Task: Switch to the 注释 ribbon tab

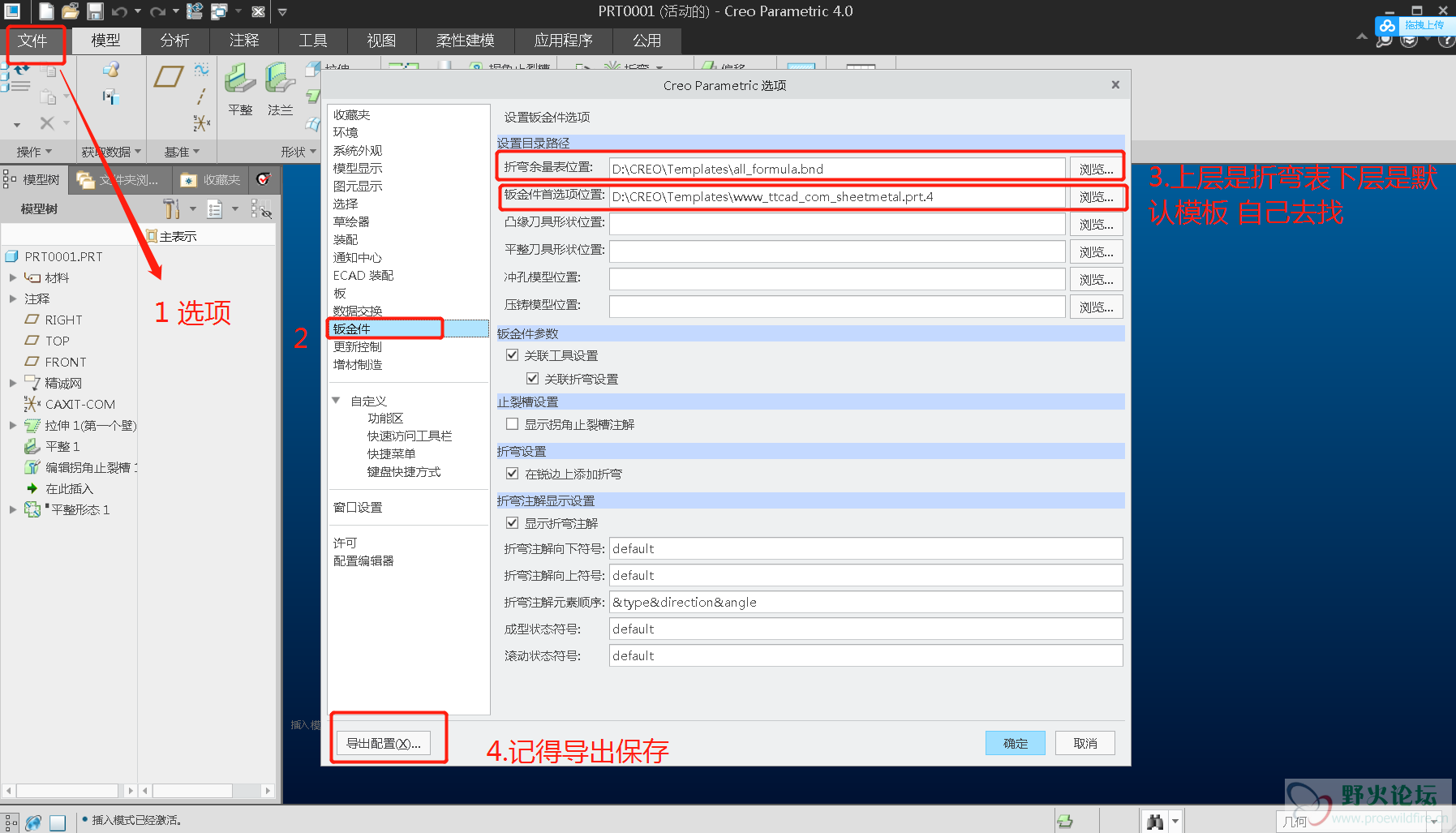Action: [244, 41]
